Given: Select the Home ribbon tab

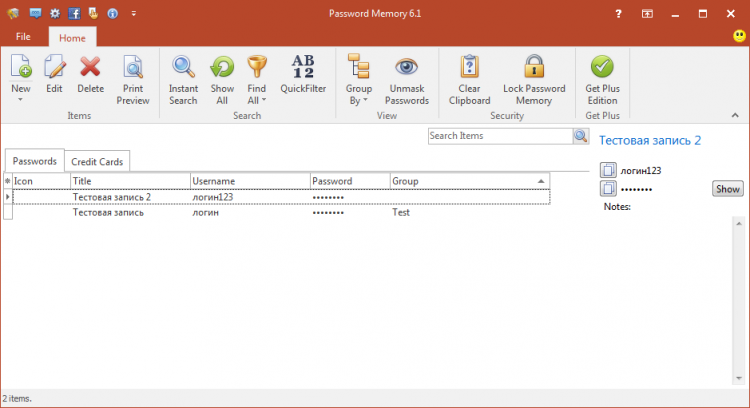Looking at the screenshot, I should (72, 38).
